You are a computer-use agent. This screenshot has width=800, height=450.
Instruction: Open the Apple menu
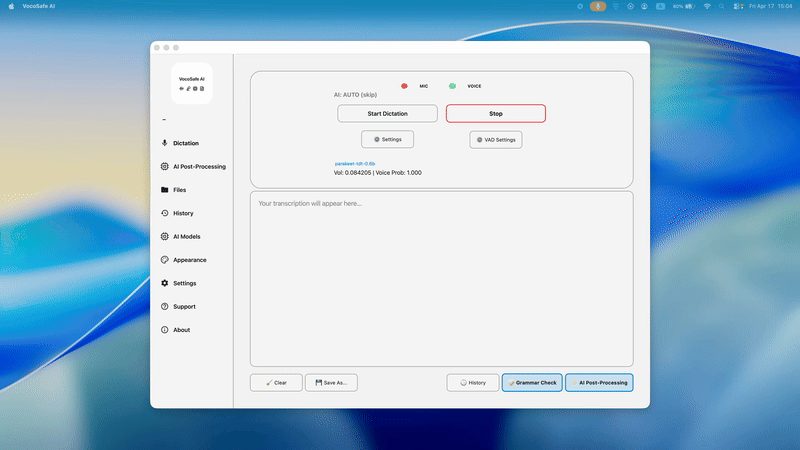click(11, 6)
